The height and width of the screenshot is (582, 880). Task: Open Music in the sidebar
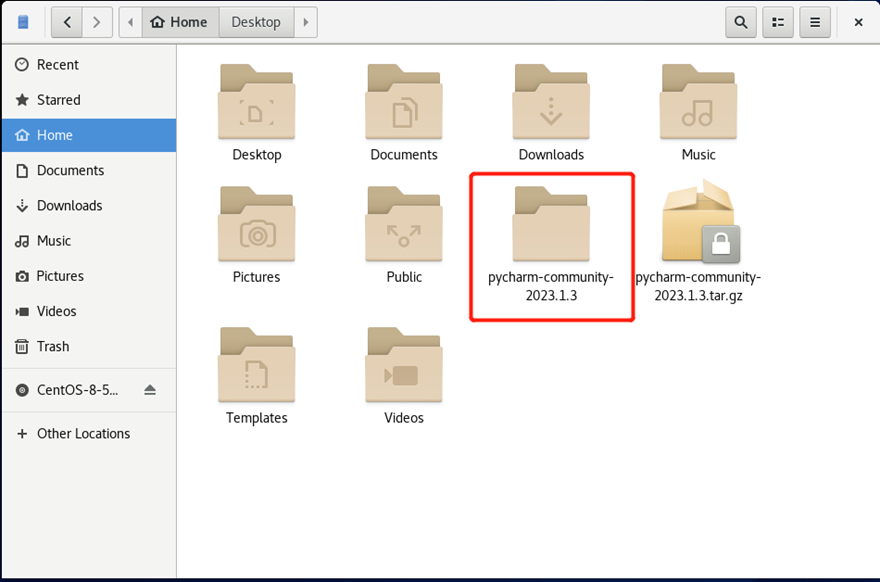pyautogui.click(x=89, y=241)
